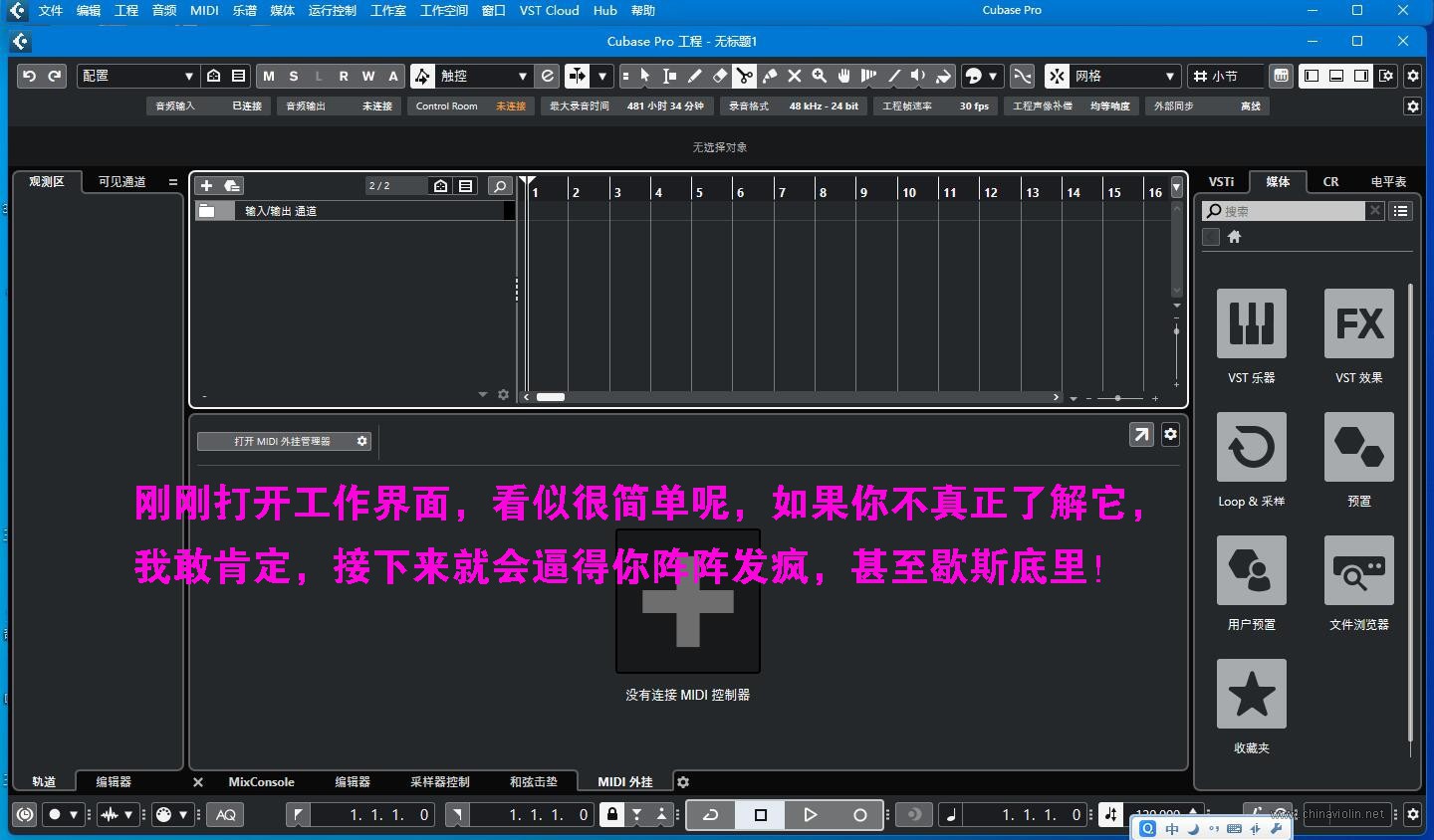1434x840 pixels.
Task: Click 打开 MIDI 外挂管理器 button
Action: [283, 441]
